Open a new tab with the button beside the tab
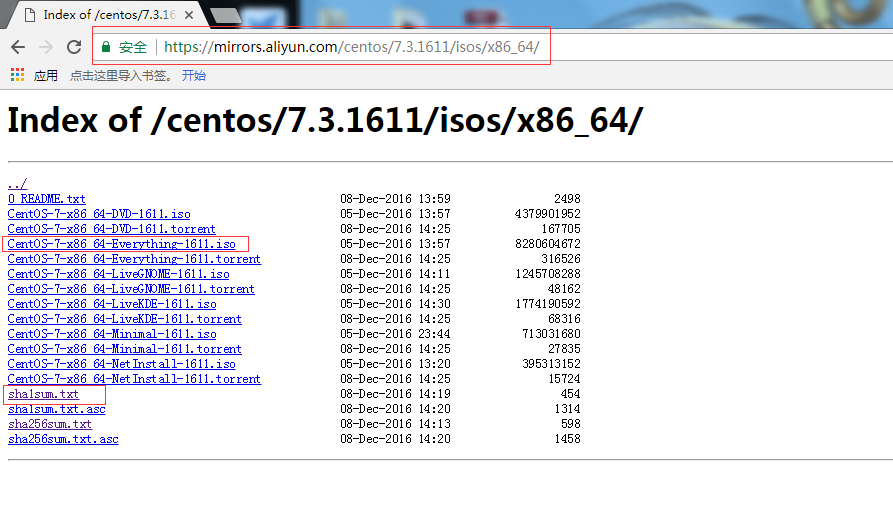Image resolution: width=893 pixels, height=532 pixels. pos(226,16)
